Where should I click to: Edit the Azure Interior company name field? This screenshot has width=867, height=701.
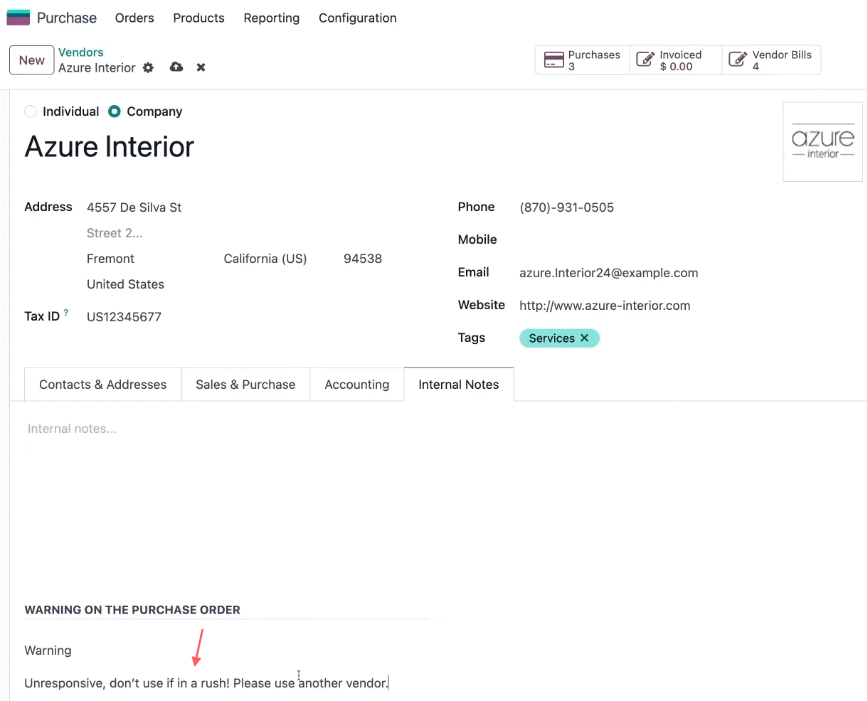[109, 147]
